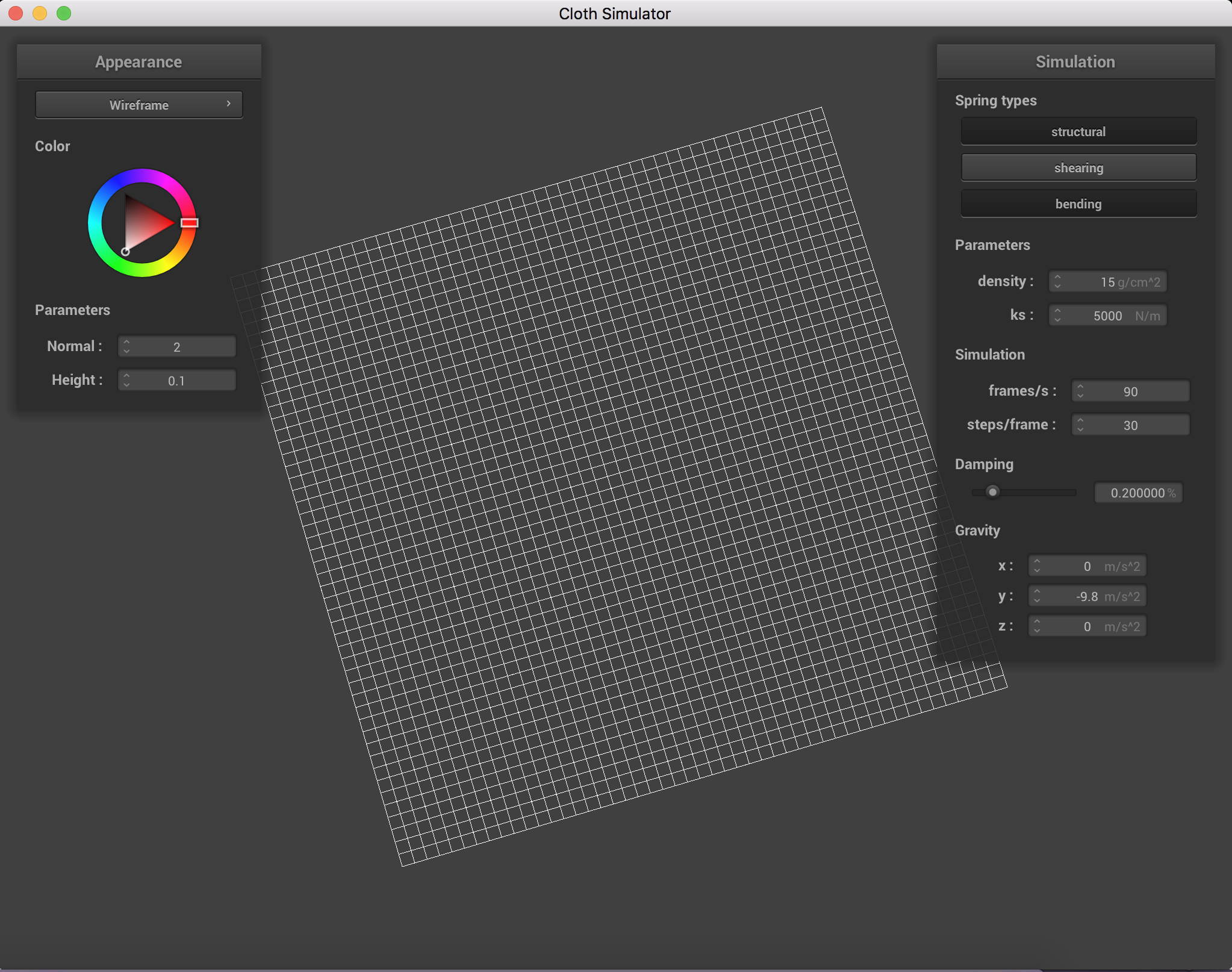Image resolution: width=1232 pixels, height=972 pixels.
Task: Click the hue ring selector marker
Action: point(190,223)
